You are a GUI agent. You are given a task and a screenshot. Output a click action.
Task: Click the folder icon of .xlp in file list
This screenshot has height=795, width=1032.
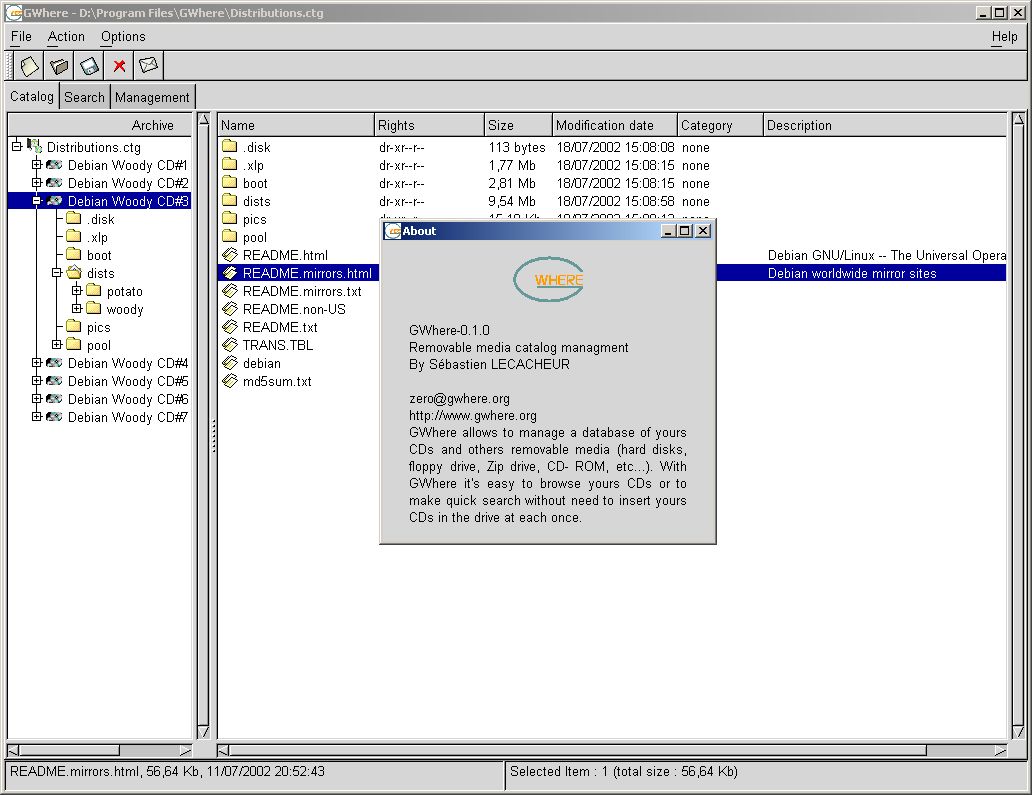pyautogui.click(x=230, y=164)
